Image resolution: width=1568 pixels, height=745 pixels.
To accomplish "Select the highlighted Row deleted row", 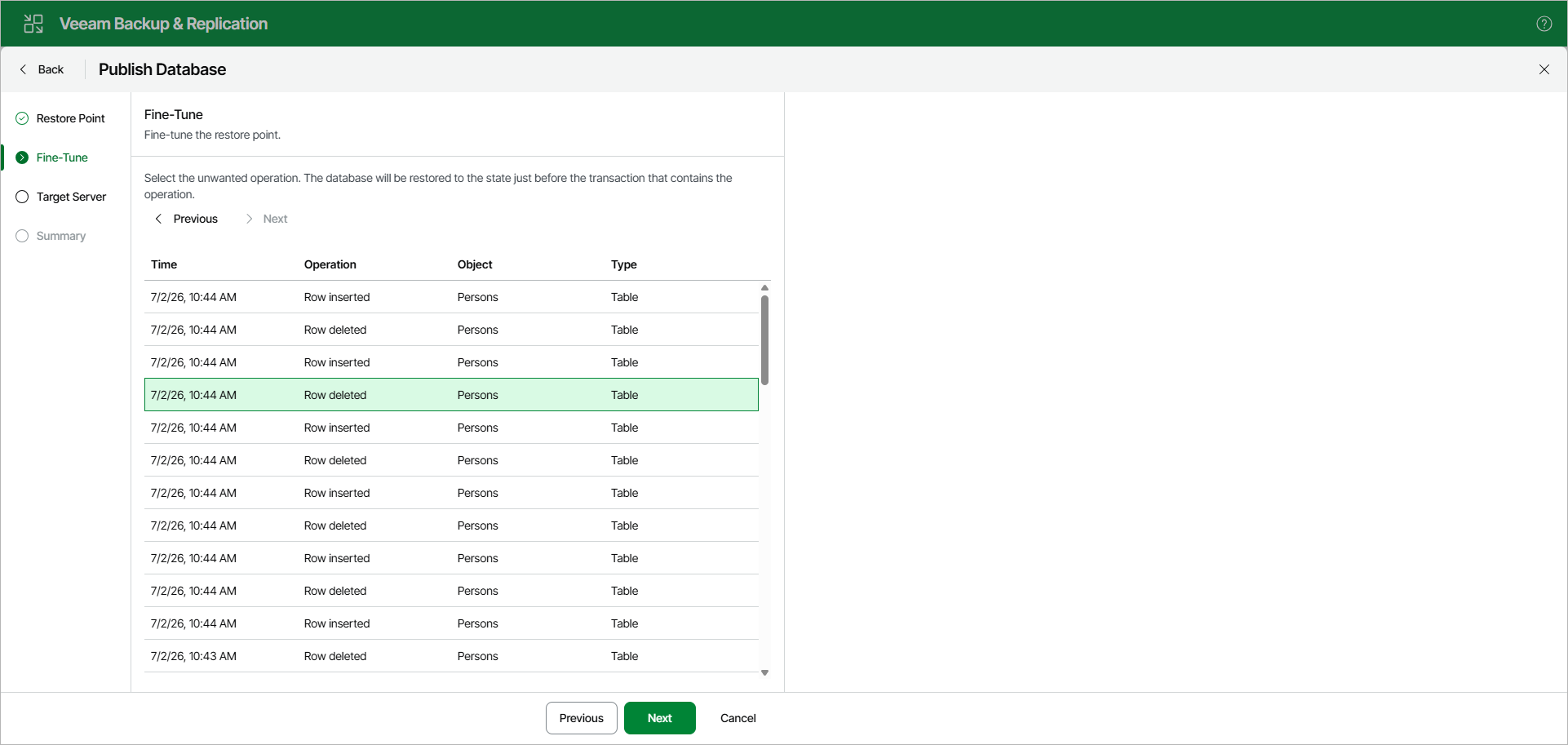I will click(x=451, y=395).
